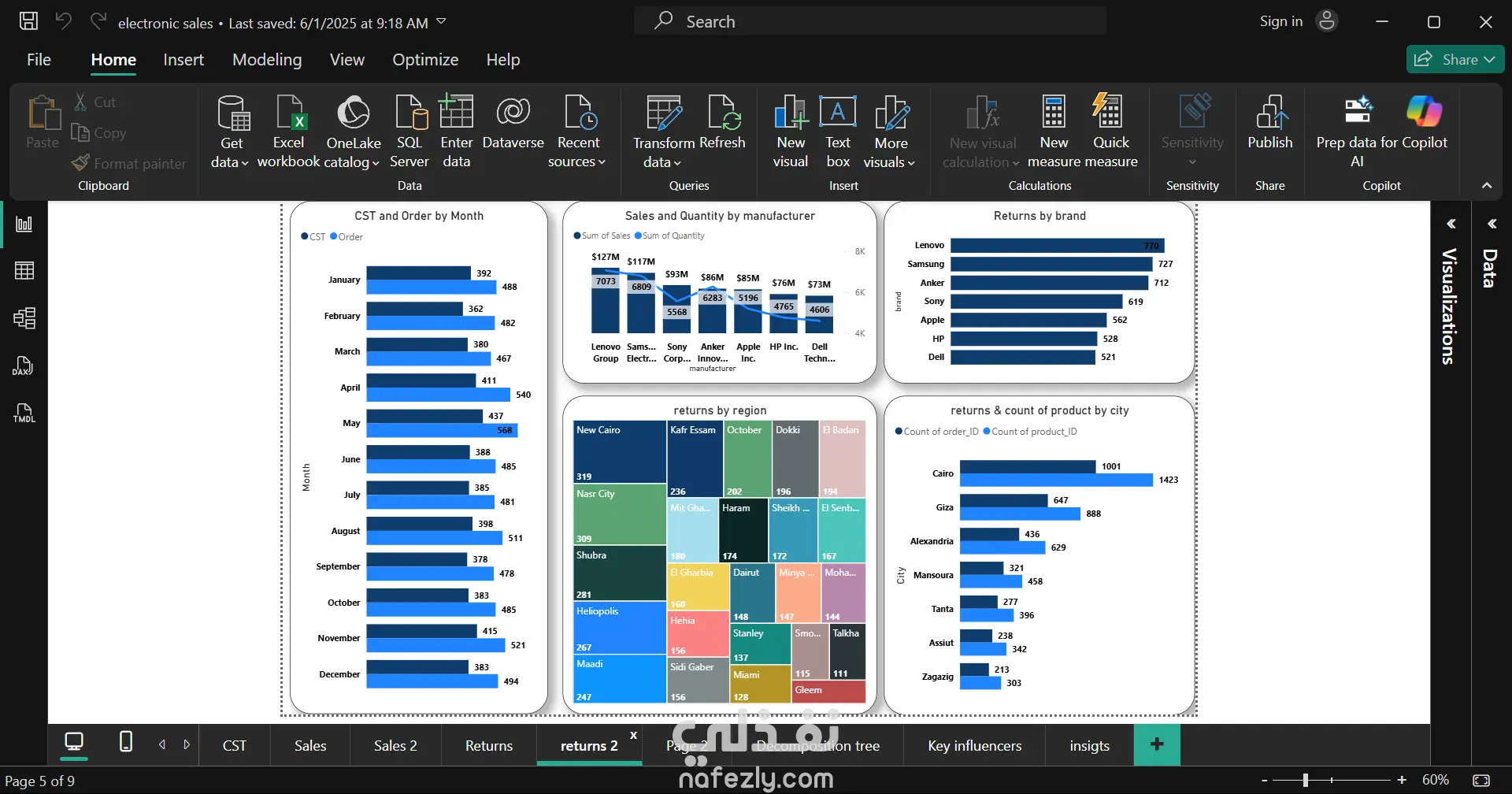1512x794 pixels.
Task: Zoom in with the plus button
Action: [x=1402, y=781]
